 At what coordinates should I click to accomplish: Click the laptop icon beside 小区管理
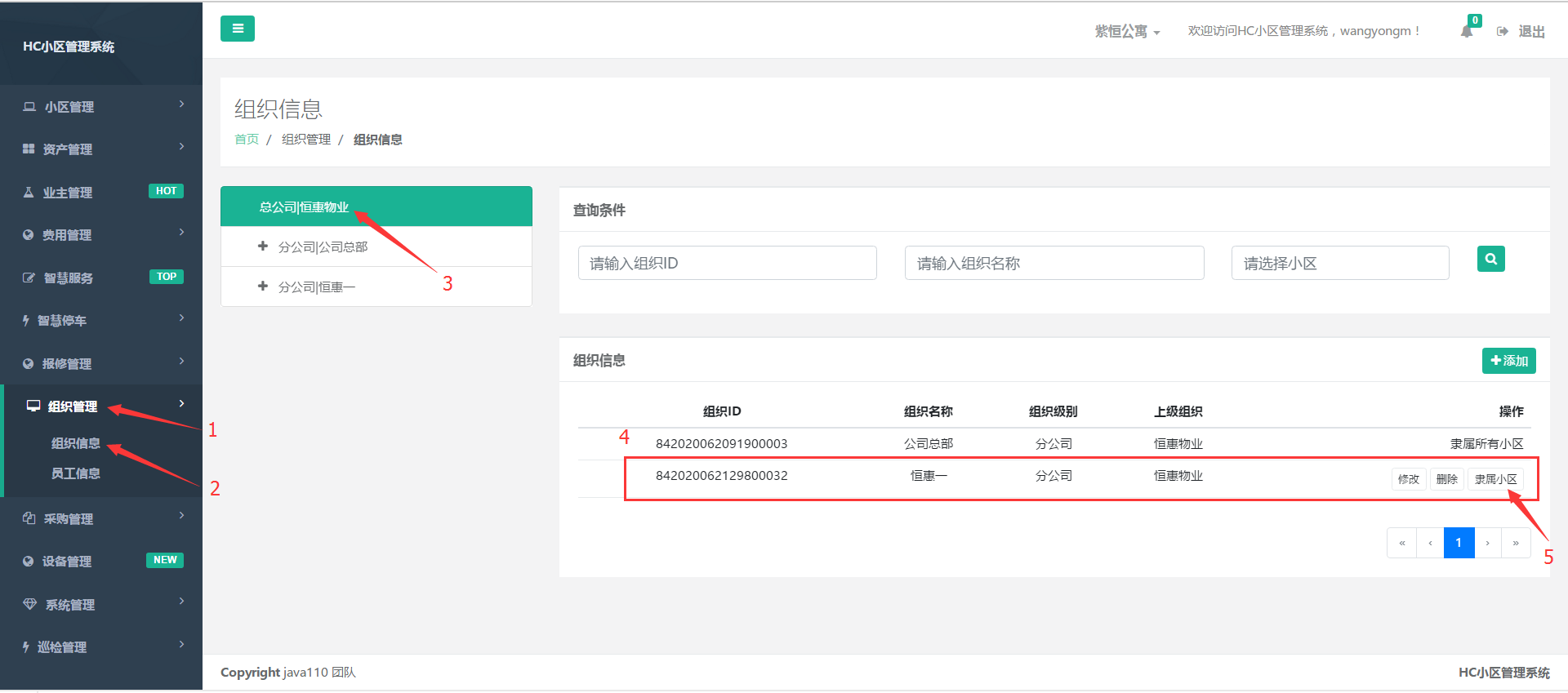coord(29,107)
